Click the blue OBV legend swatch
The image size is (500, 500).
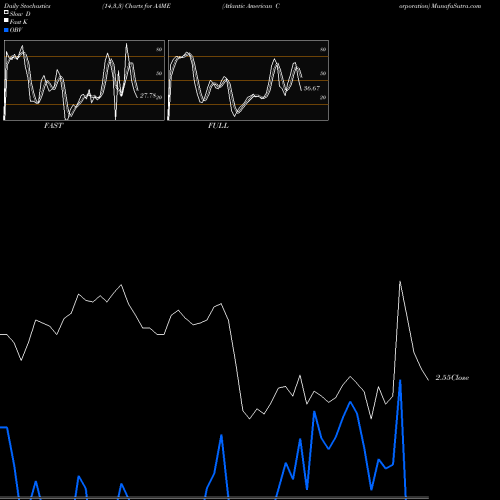coord(6,30)
